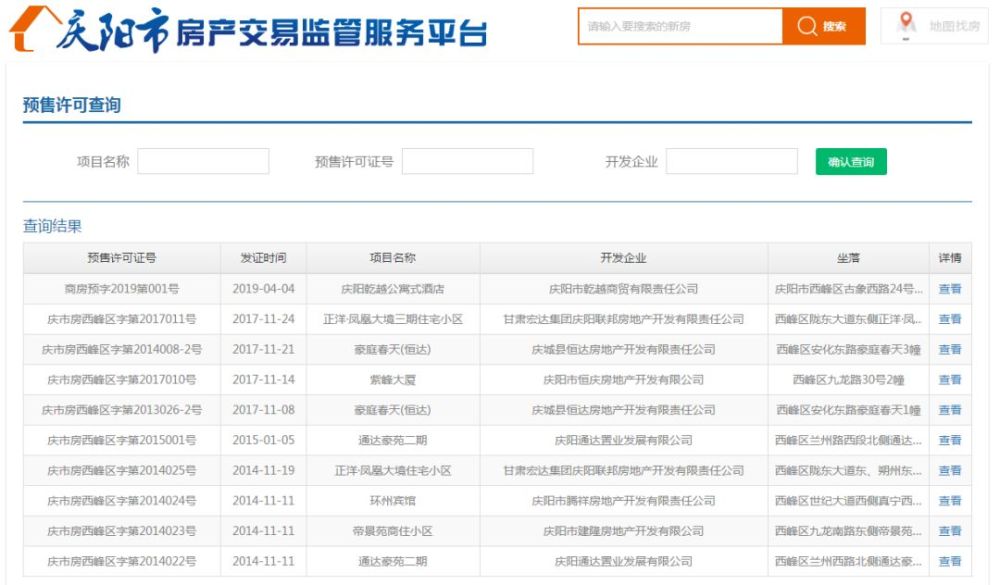The width and height of the screenshot is (1000, 585).
Task: Select permit number 商房预字2019第001号
Action: (x=122, y=289)
